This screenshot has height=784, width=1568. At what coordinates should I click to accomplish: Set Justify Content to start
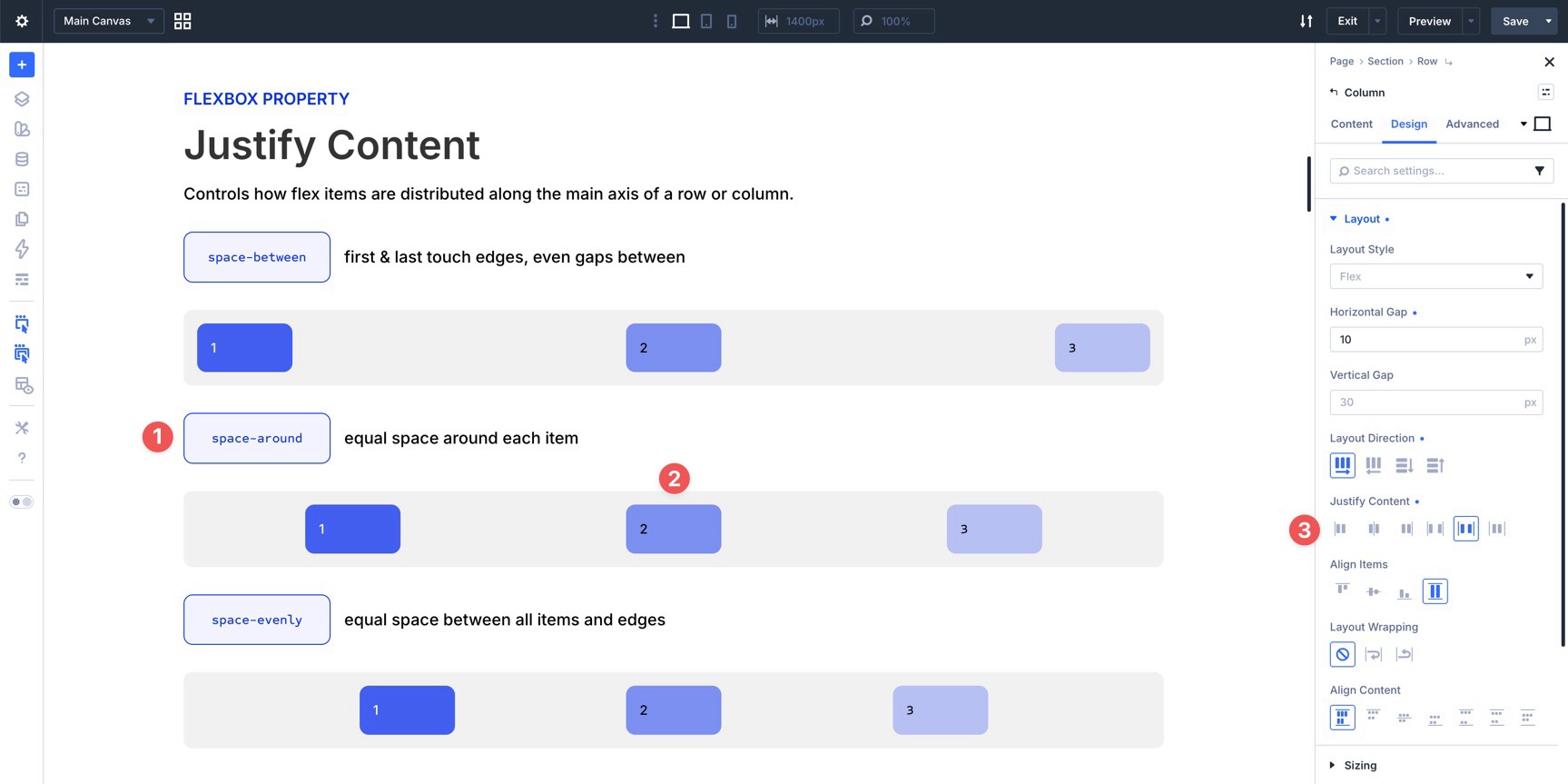[1342, 529]
